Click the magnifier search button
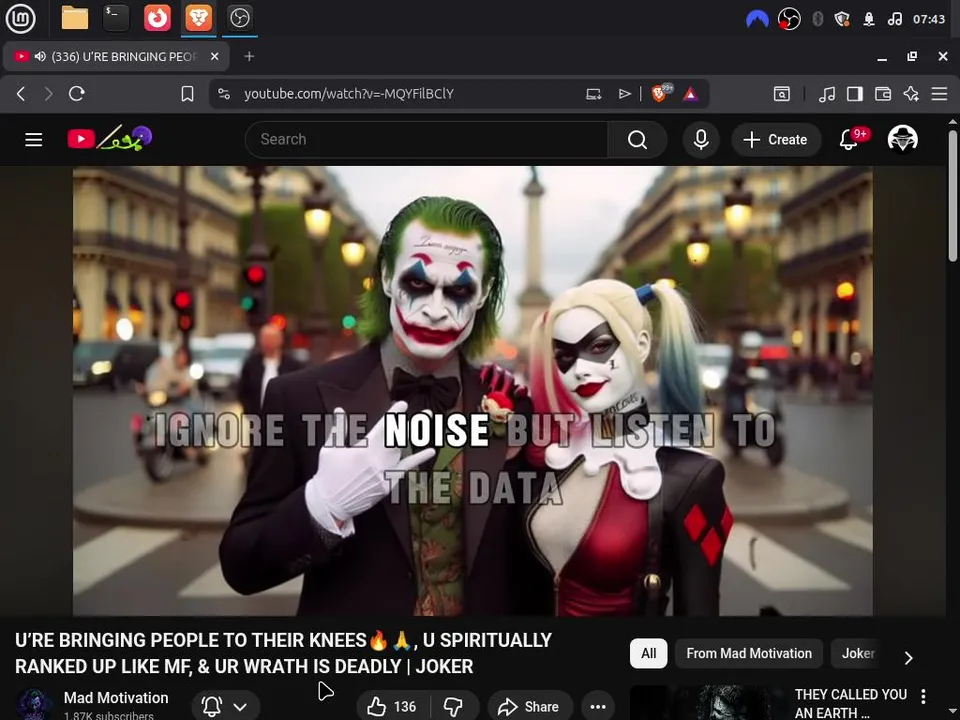Viewport: 960px width, 720px height. point(637,140)
